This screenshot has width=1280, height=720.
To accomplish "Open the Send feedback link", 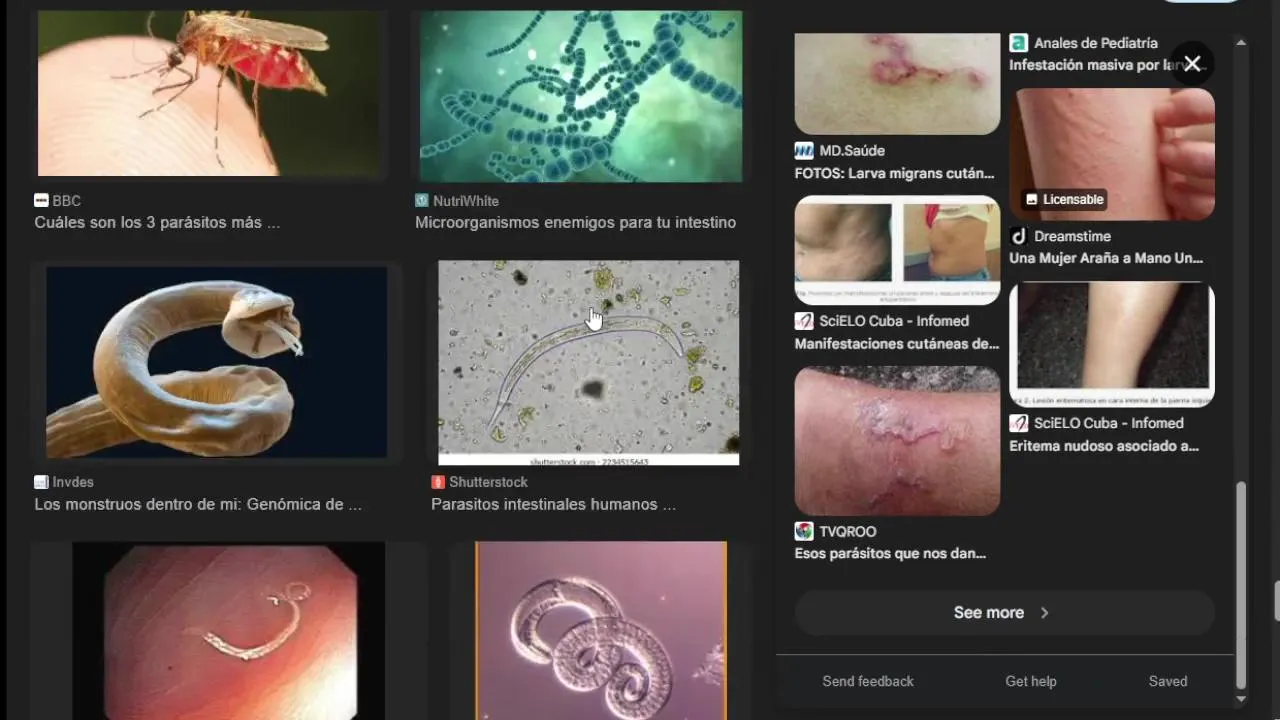I will [868, 681].
